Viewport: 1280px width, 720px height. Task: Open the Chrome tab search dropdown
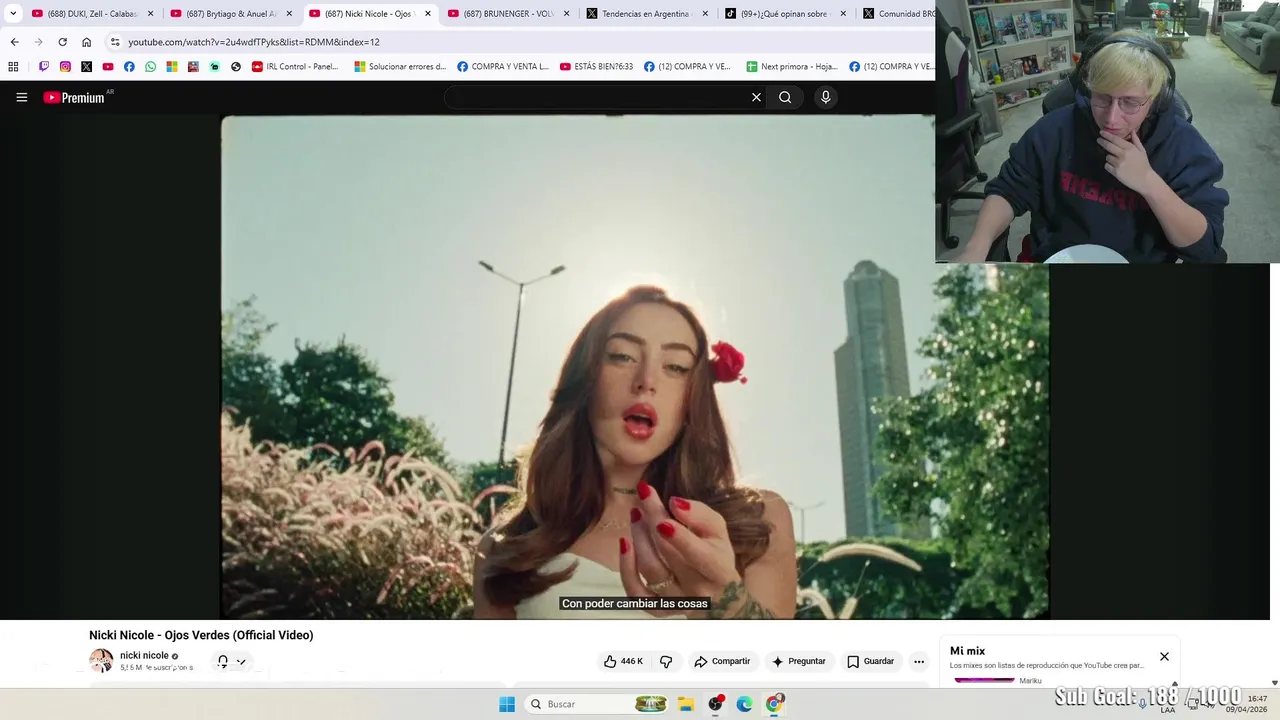click(13, 14)
